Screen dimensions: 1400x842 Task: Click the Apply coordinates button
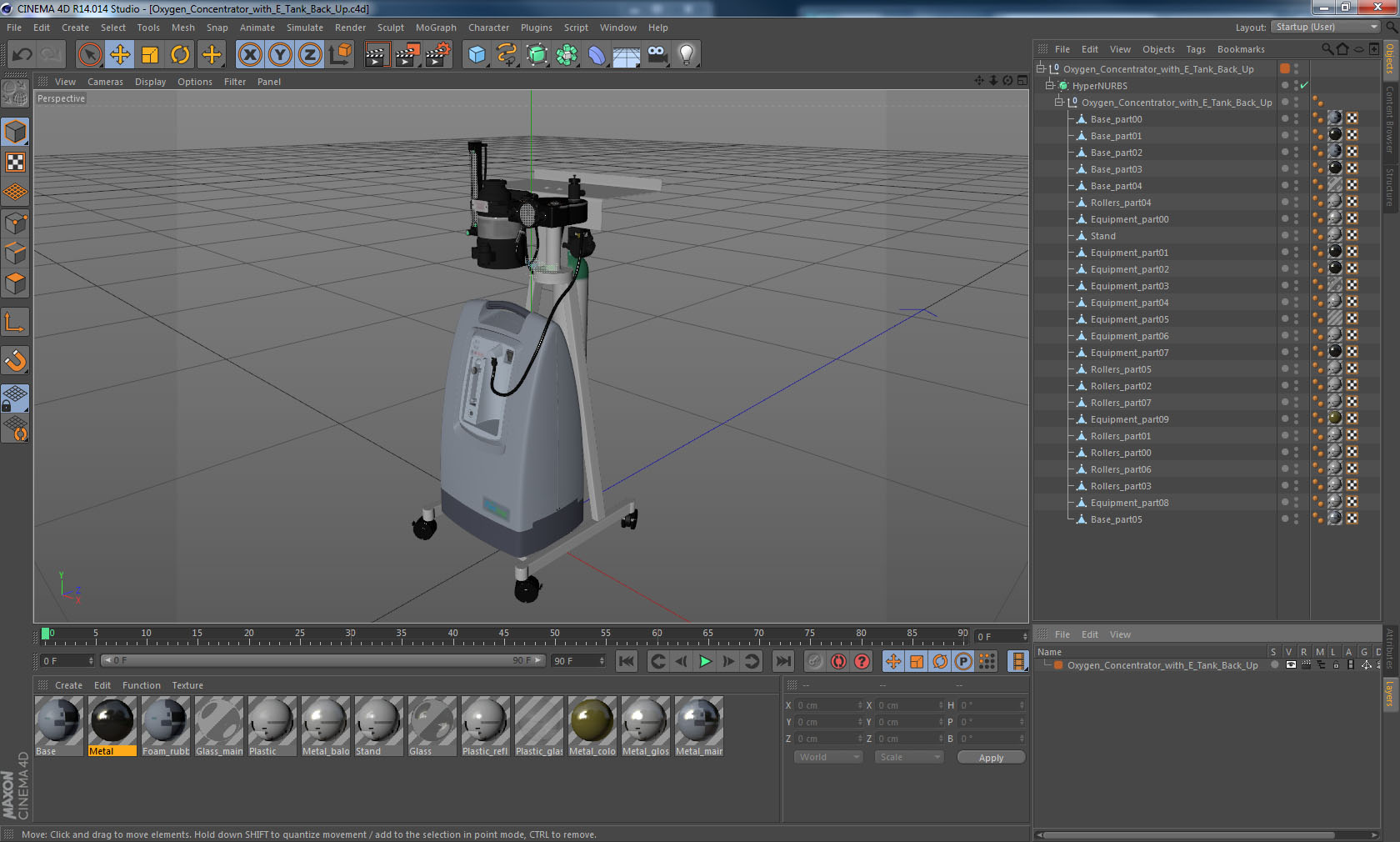pyautogui.click(x=991, y=757)
